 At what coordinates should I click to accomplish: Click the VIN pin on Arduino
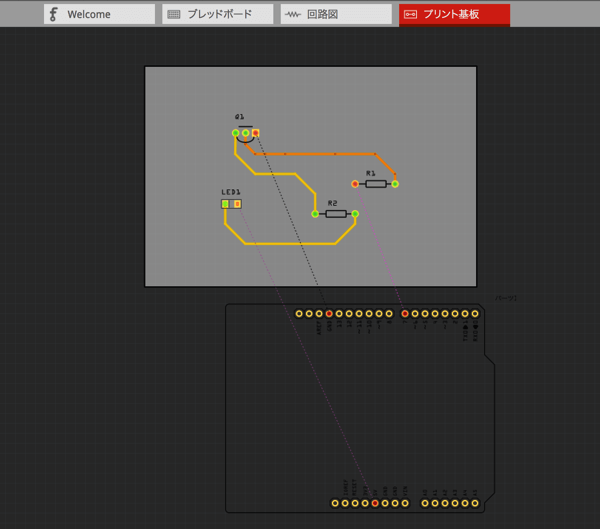point(405,503)
